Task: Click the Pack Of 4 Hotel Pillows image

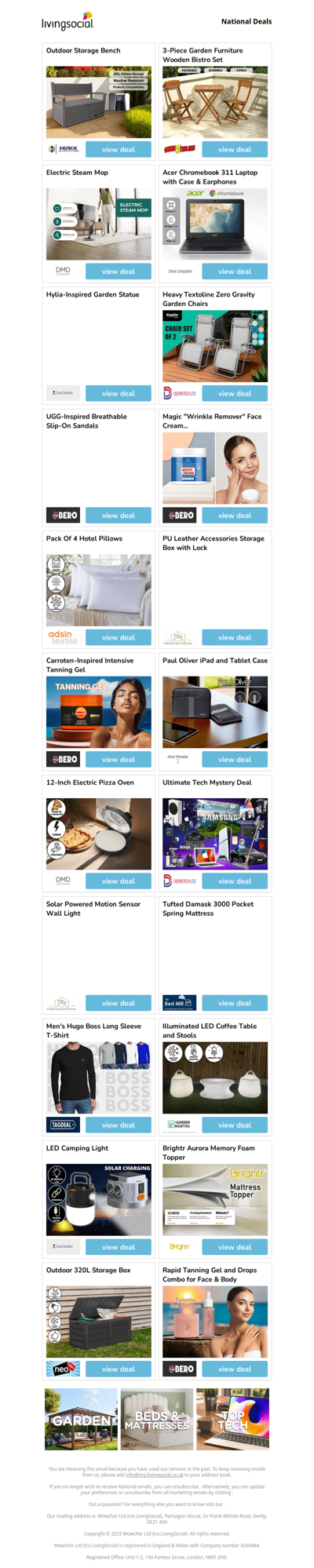Action: [x=99, y=589]
